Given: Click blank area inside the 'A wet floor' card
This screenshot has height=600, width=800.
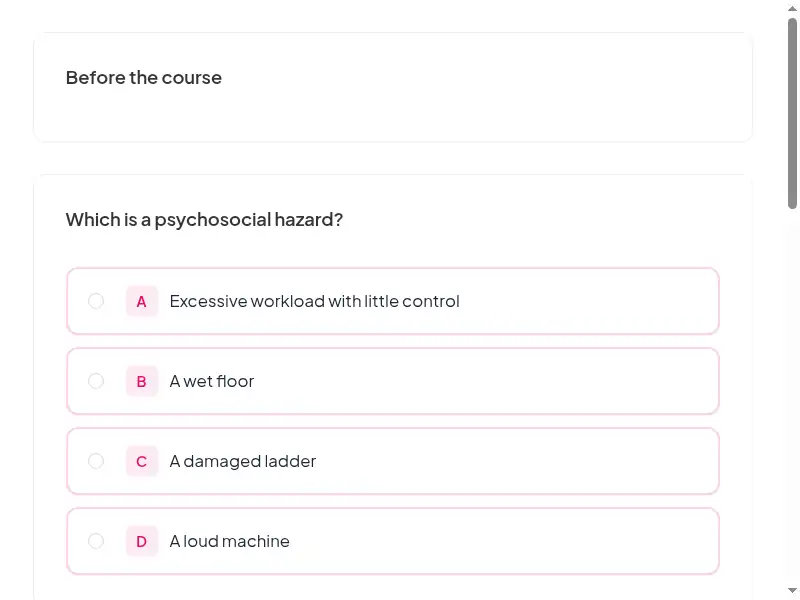Looking at the screenshot, I should (x=485, y=381).
